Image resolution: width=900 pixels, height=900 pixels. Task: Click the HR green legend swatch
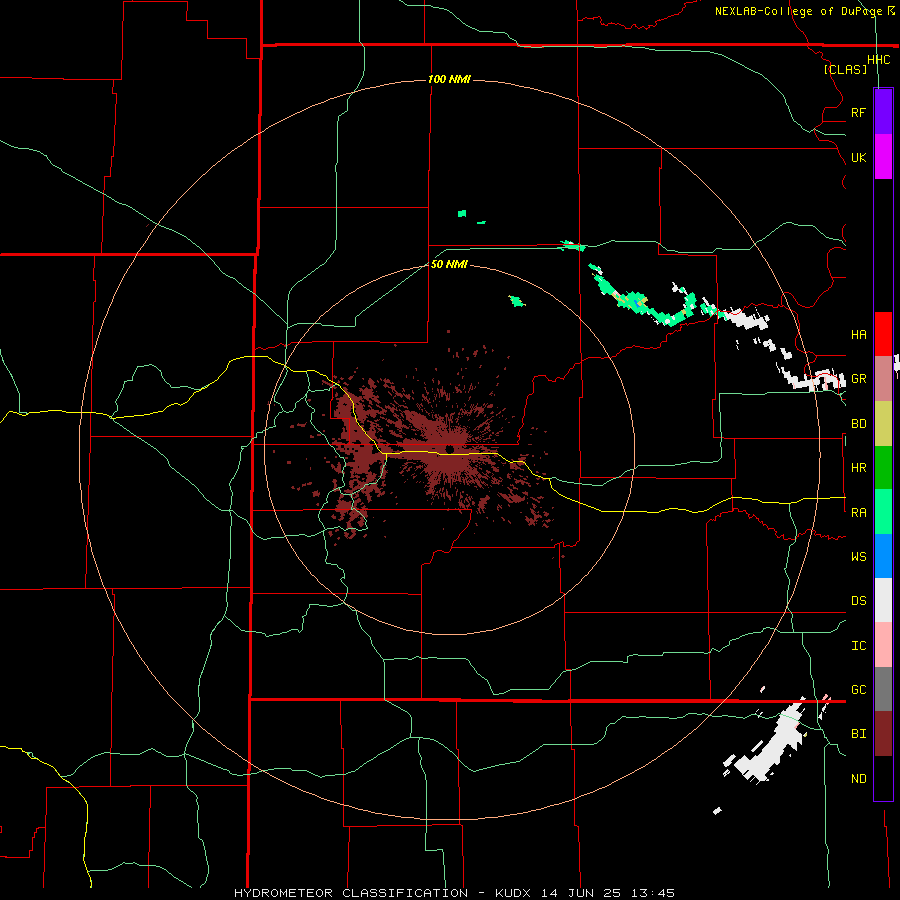click(883, 468)
